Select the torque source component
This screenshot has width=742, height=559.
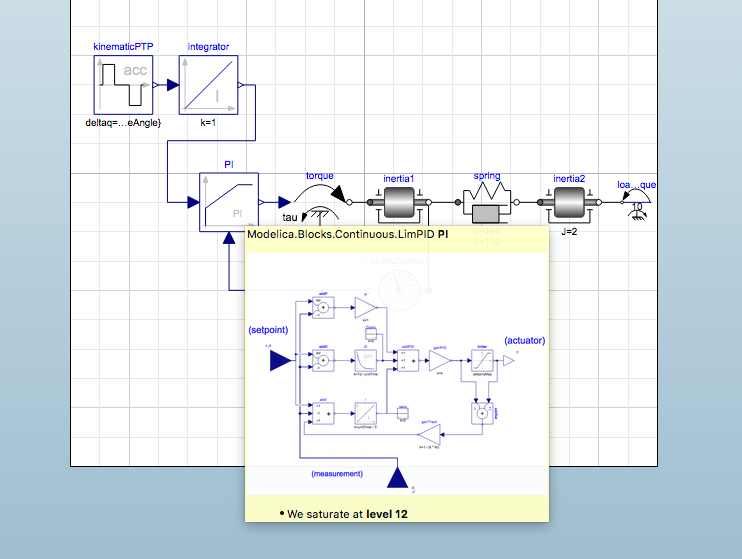[x=320, y=202]
